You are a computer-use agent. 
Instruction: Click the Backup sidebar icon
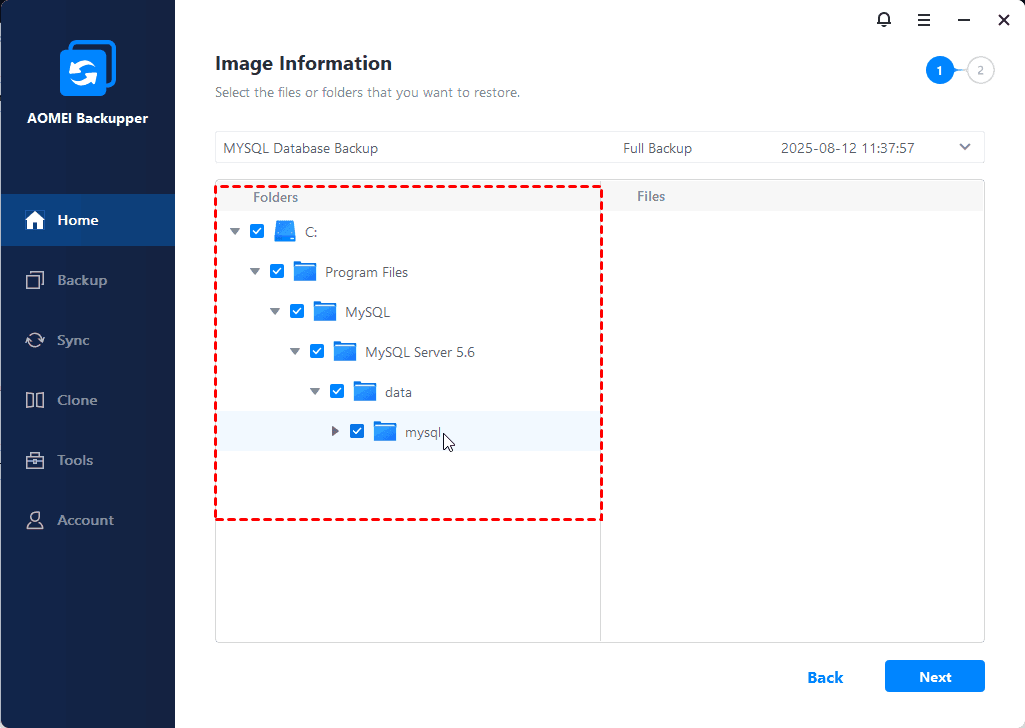click(35, 280)
